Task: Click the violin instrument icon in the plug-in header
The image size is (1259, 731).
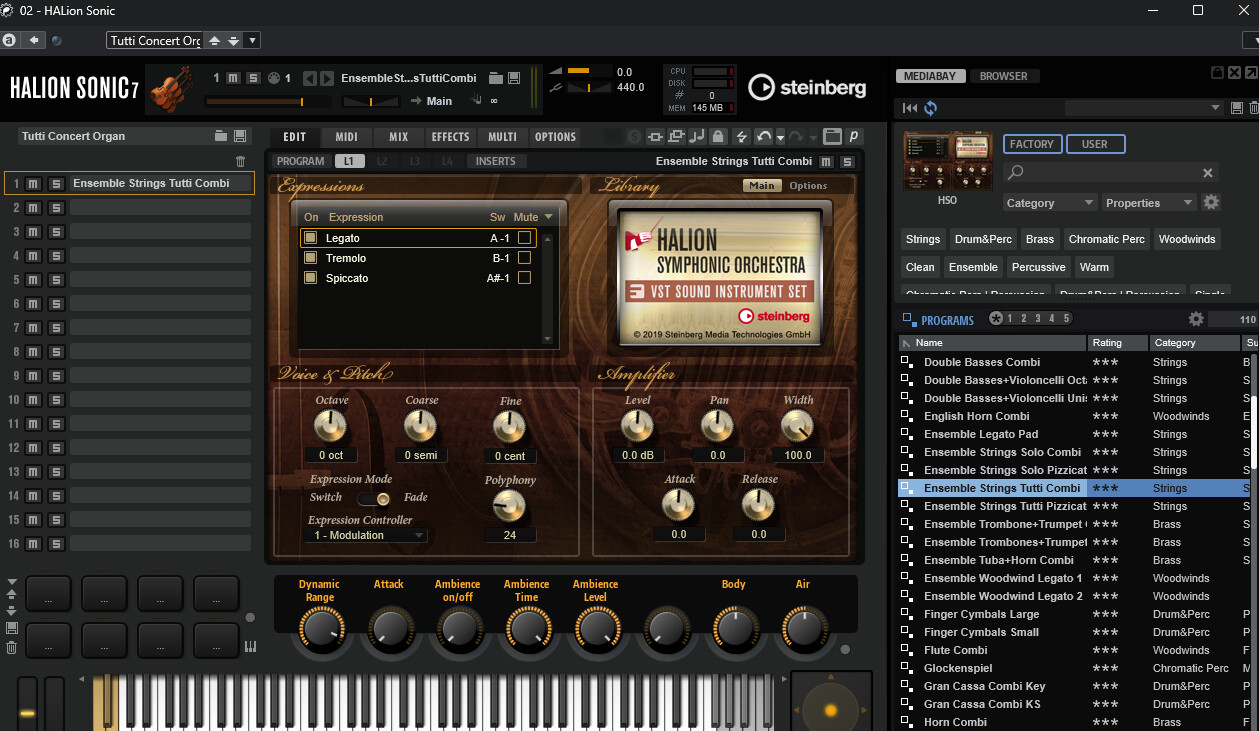Action: [172, 89]
